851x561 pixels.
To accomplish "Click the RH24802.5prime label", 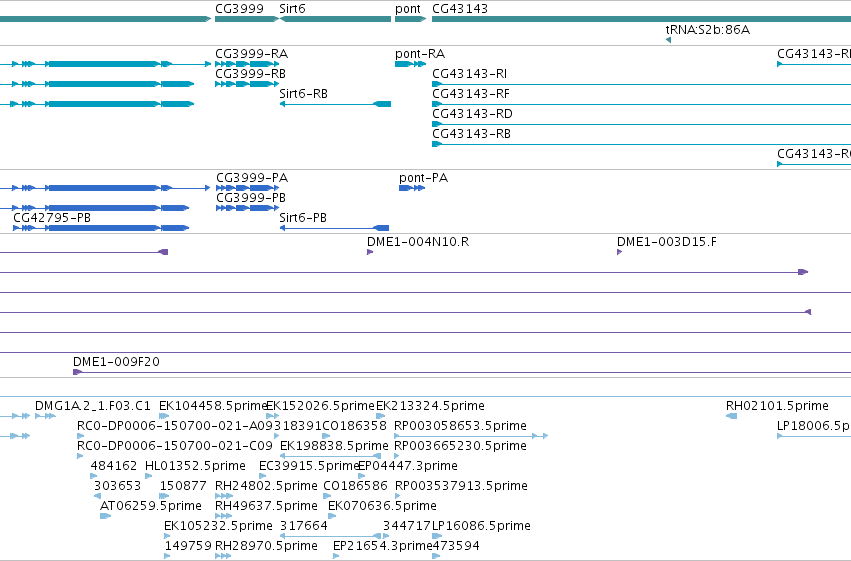I will 266,486.
